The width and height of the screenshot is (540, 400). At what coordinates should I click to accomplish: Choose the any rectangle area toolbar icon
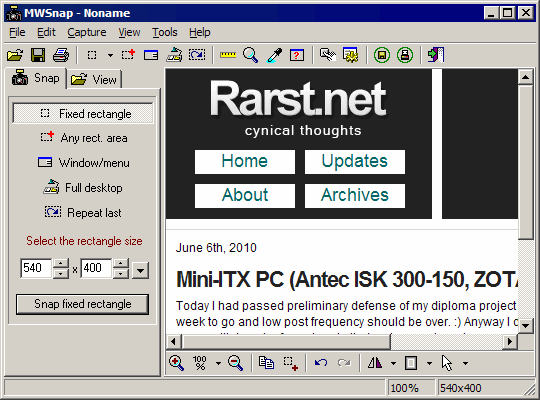point(128,55)
